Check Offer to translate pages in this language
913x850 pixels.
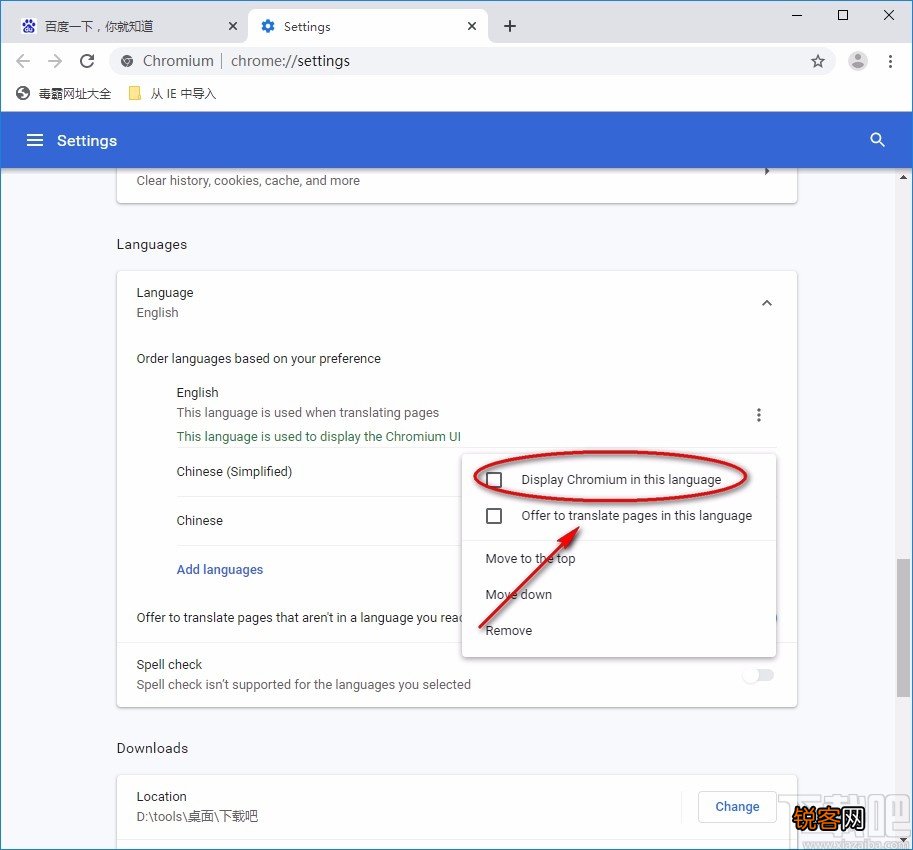click(494, 516)
